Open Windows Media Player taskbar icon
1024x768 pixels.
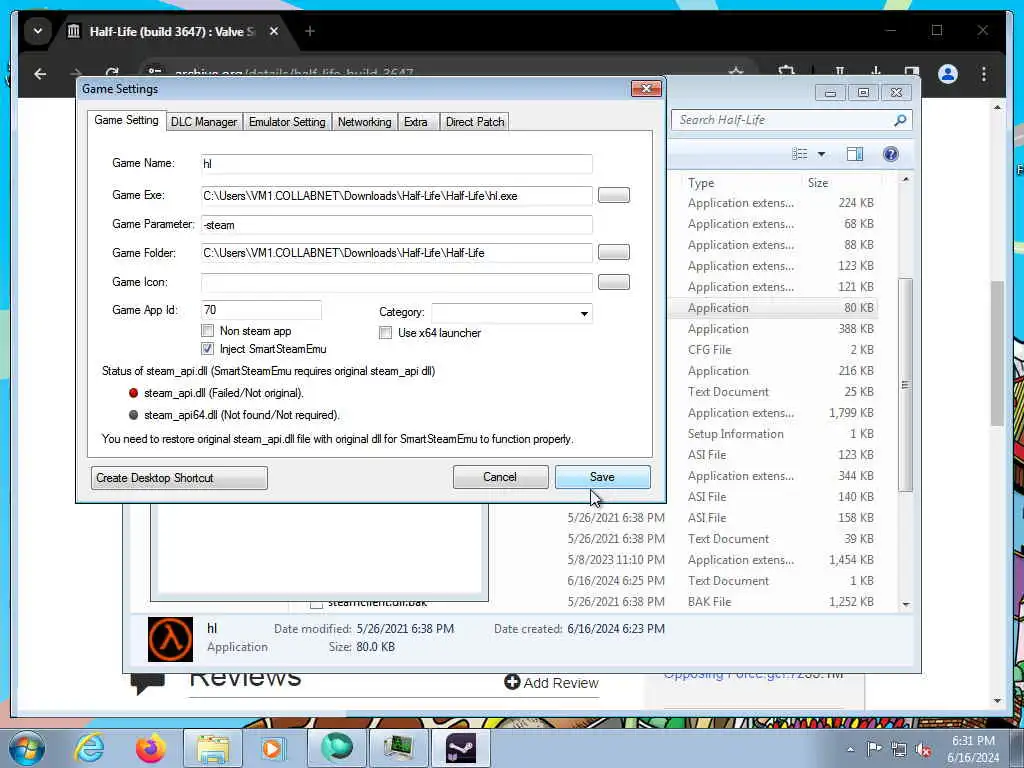point(273,748)
